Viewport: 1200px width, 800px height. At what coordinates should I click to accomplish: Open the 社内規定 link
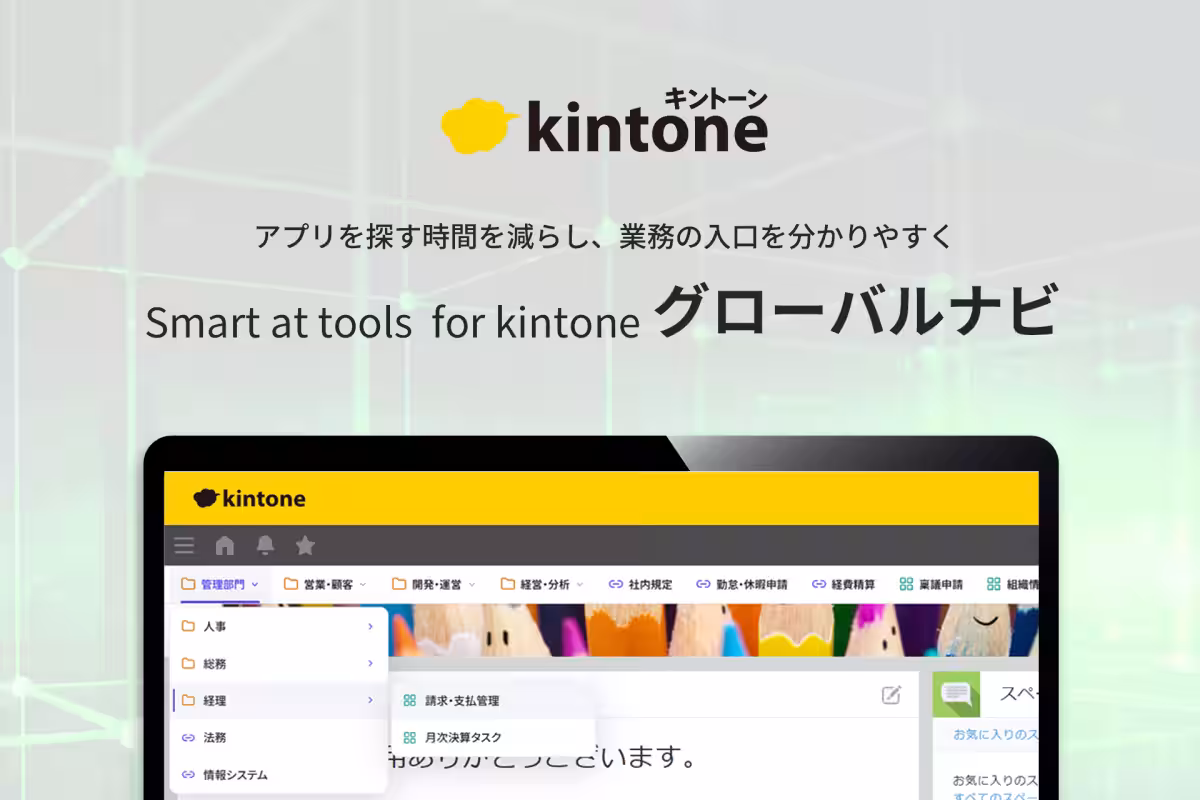[x=640, y=584]
